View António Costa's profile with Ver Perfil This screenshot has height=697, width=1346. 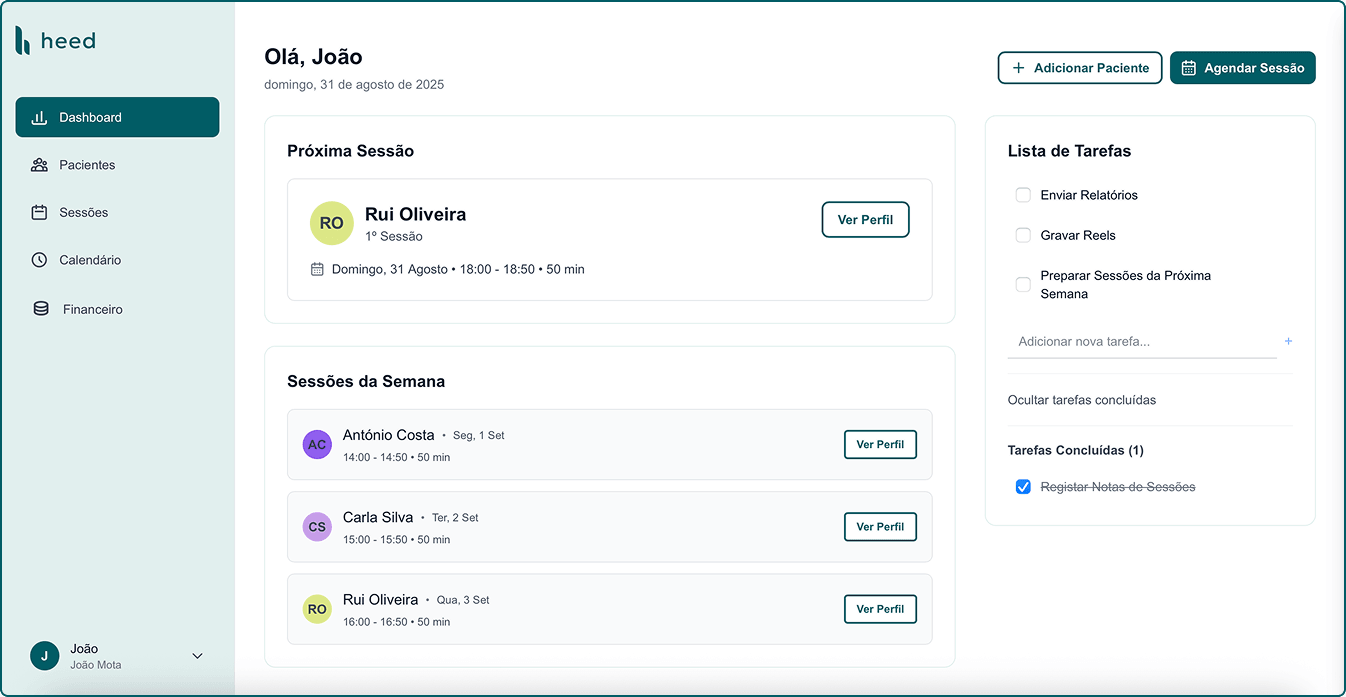[880, 445]
